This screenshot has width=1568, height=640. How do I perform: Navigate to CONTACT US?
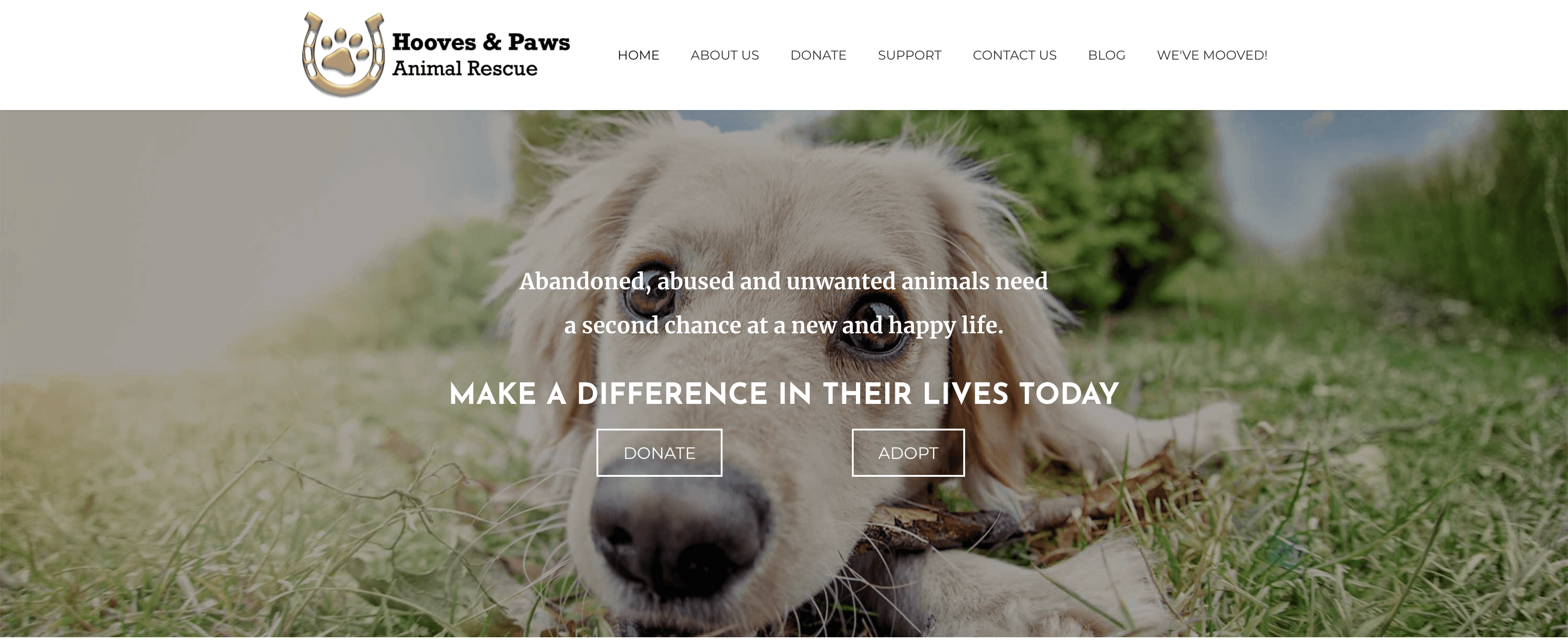(1014, 55)
